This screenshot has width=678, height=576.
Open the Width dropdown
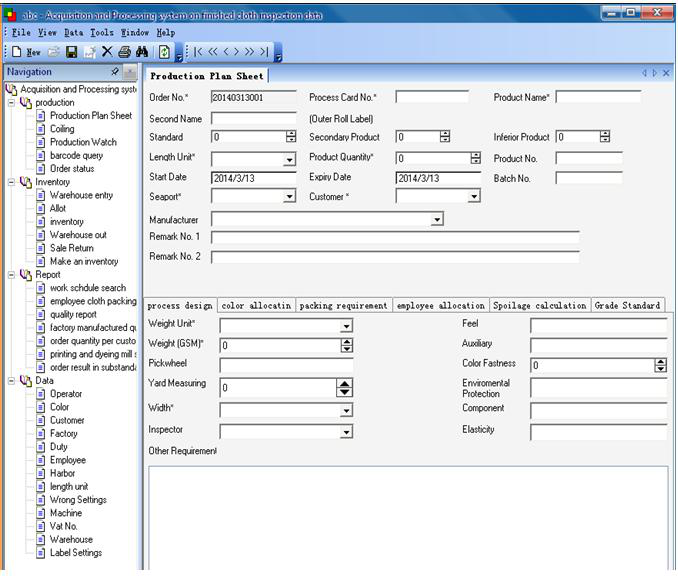(x=346, y=410)
